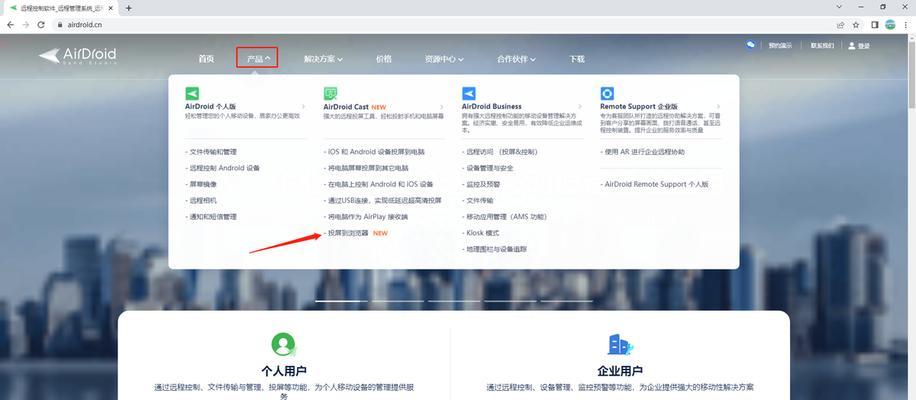This screenshot has width=916, height=400.
Task: Click the WeChat bubble icon in header
Action: tap(751, 45)
